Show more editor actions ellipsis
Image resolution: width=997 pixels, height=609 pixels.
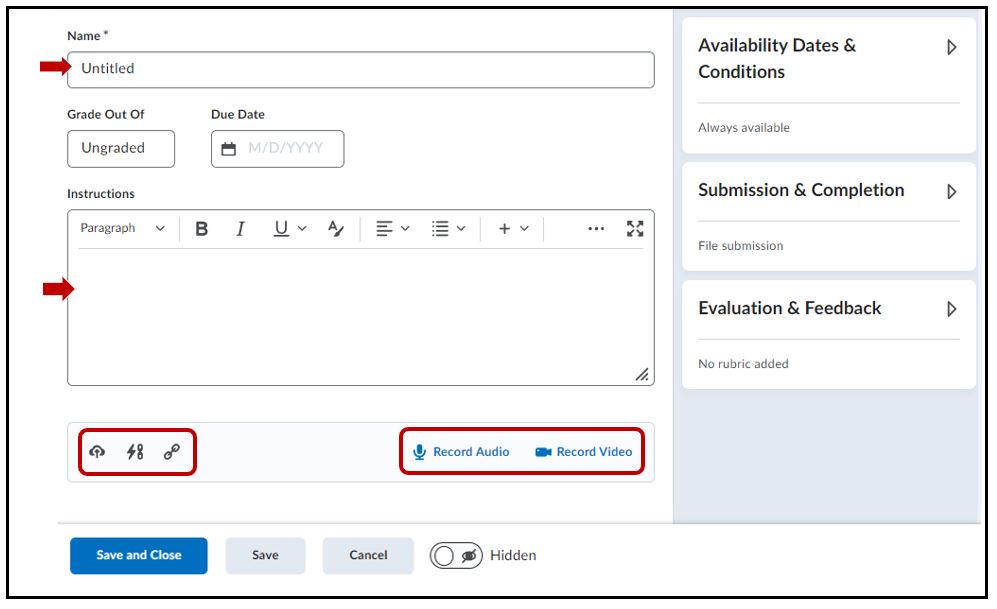click(596, 229)
